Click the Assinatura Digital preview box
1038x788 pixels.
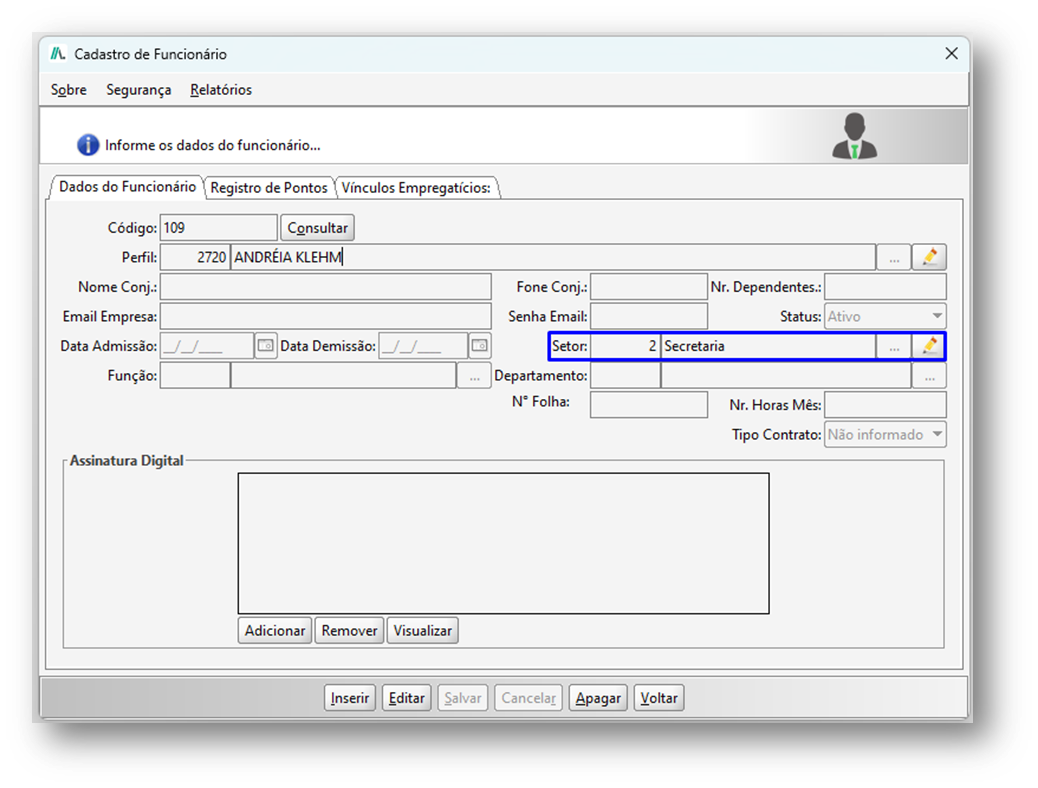[503, 543]
